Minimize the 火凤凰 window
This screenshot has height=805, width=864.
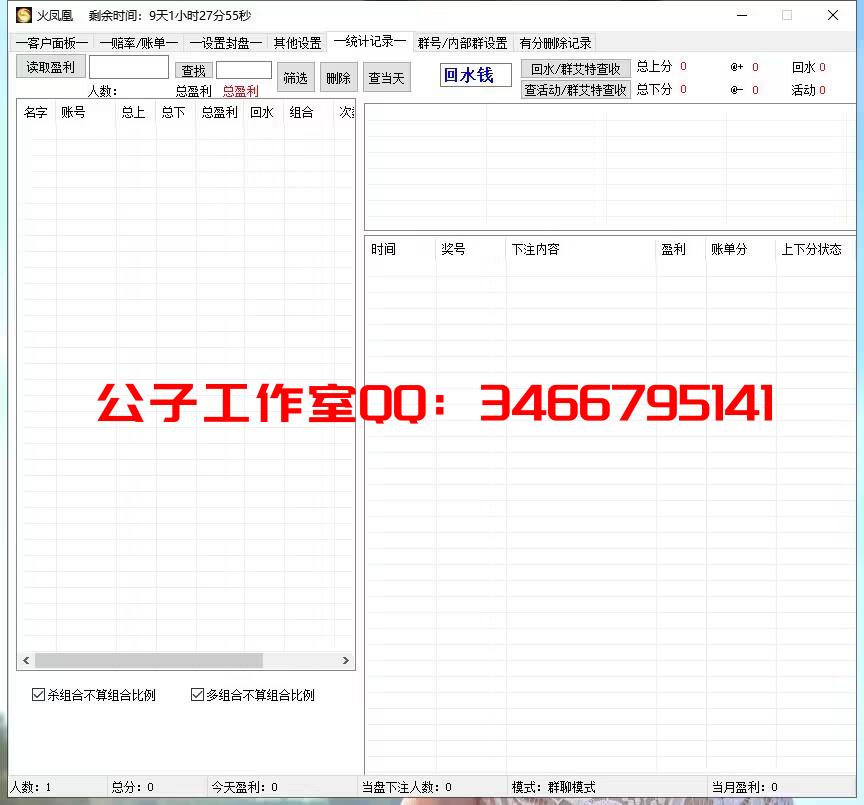742,15
